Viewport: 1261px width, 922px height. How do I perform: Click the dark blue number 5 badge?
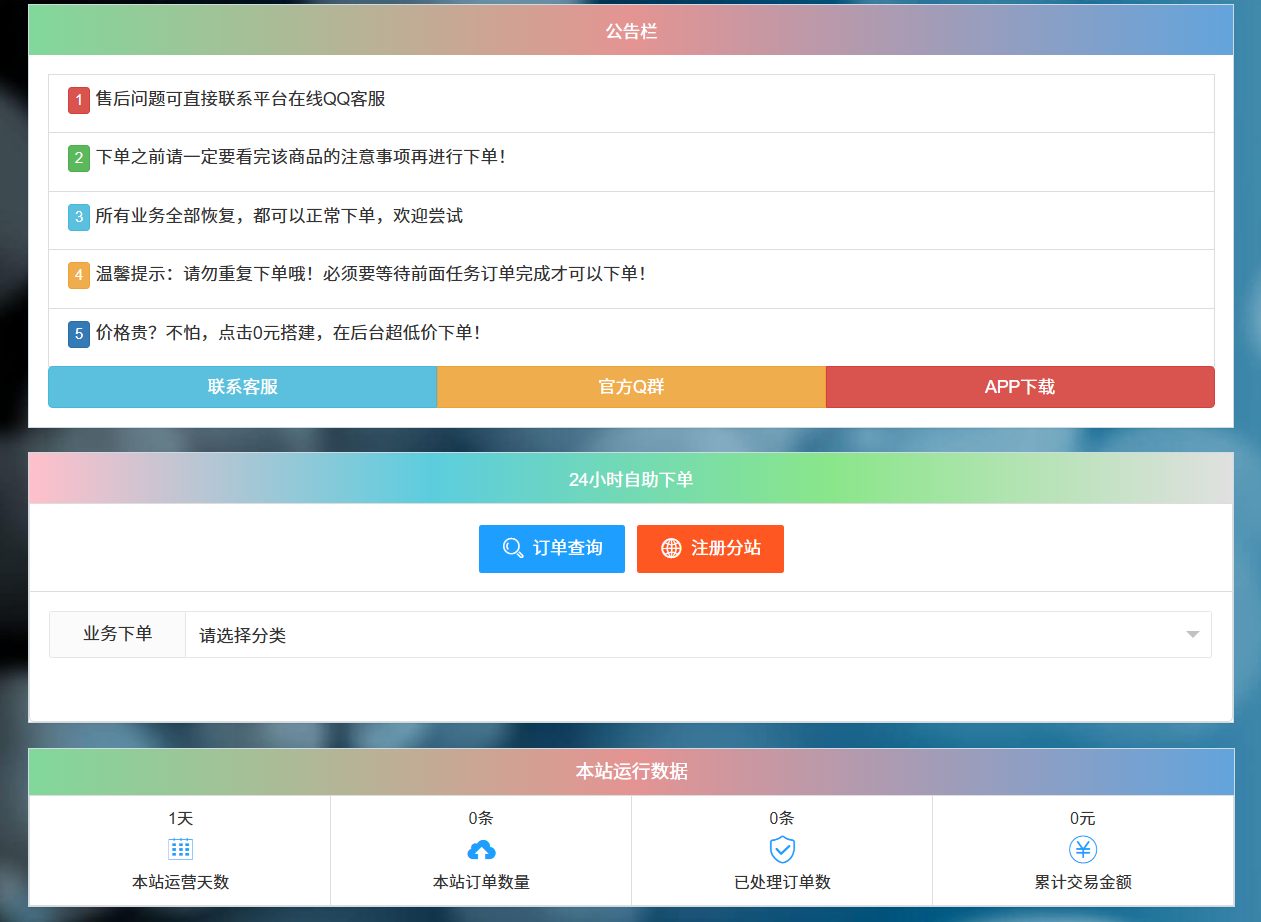point(79,334)
